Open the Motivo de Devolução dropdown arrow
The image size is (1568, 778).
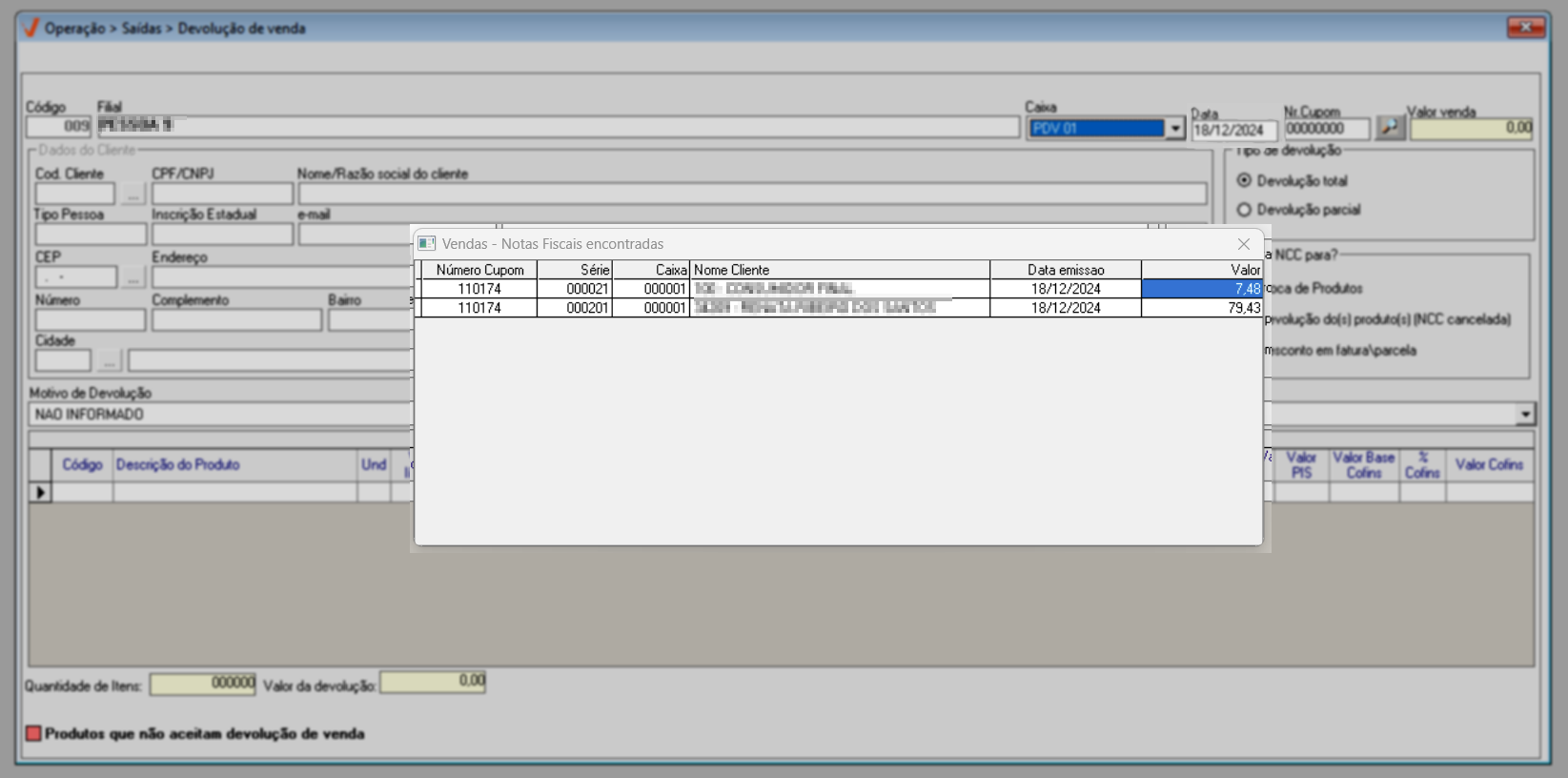(1525, 414)
